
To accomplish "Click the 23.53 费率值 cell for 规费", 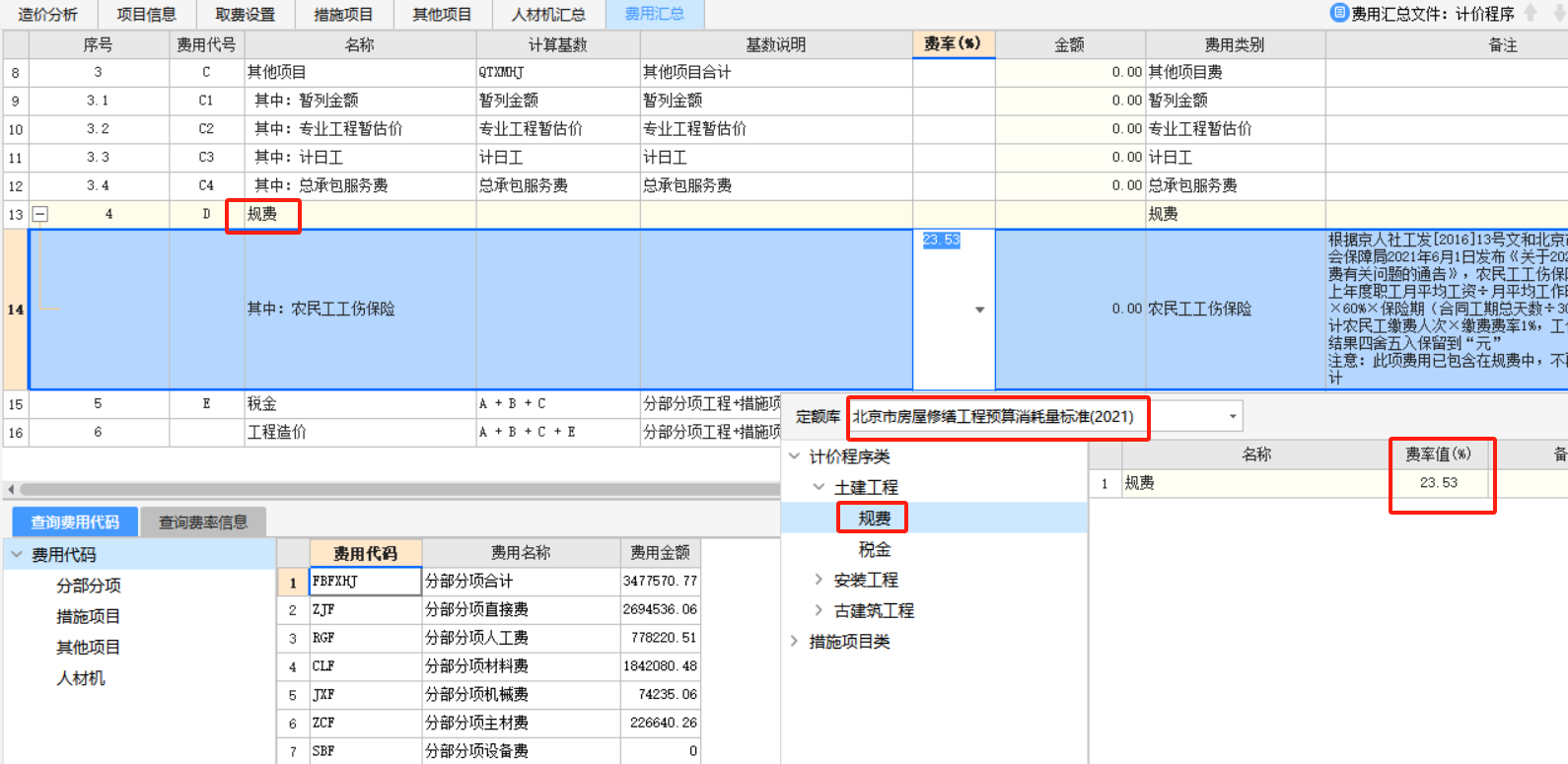I will pos(1438,483).
